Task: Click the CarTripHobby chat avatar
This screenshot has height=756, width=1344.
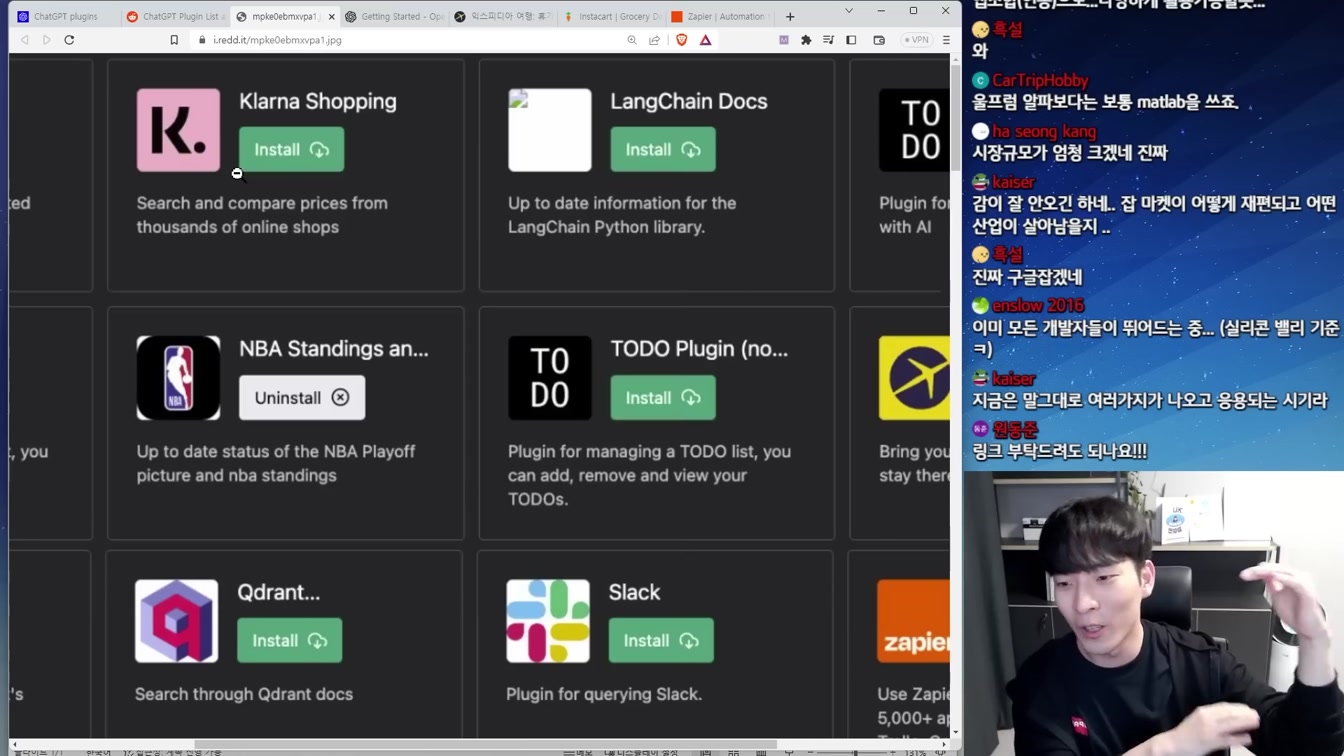Action: click(980, 80)
